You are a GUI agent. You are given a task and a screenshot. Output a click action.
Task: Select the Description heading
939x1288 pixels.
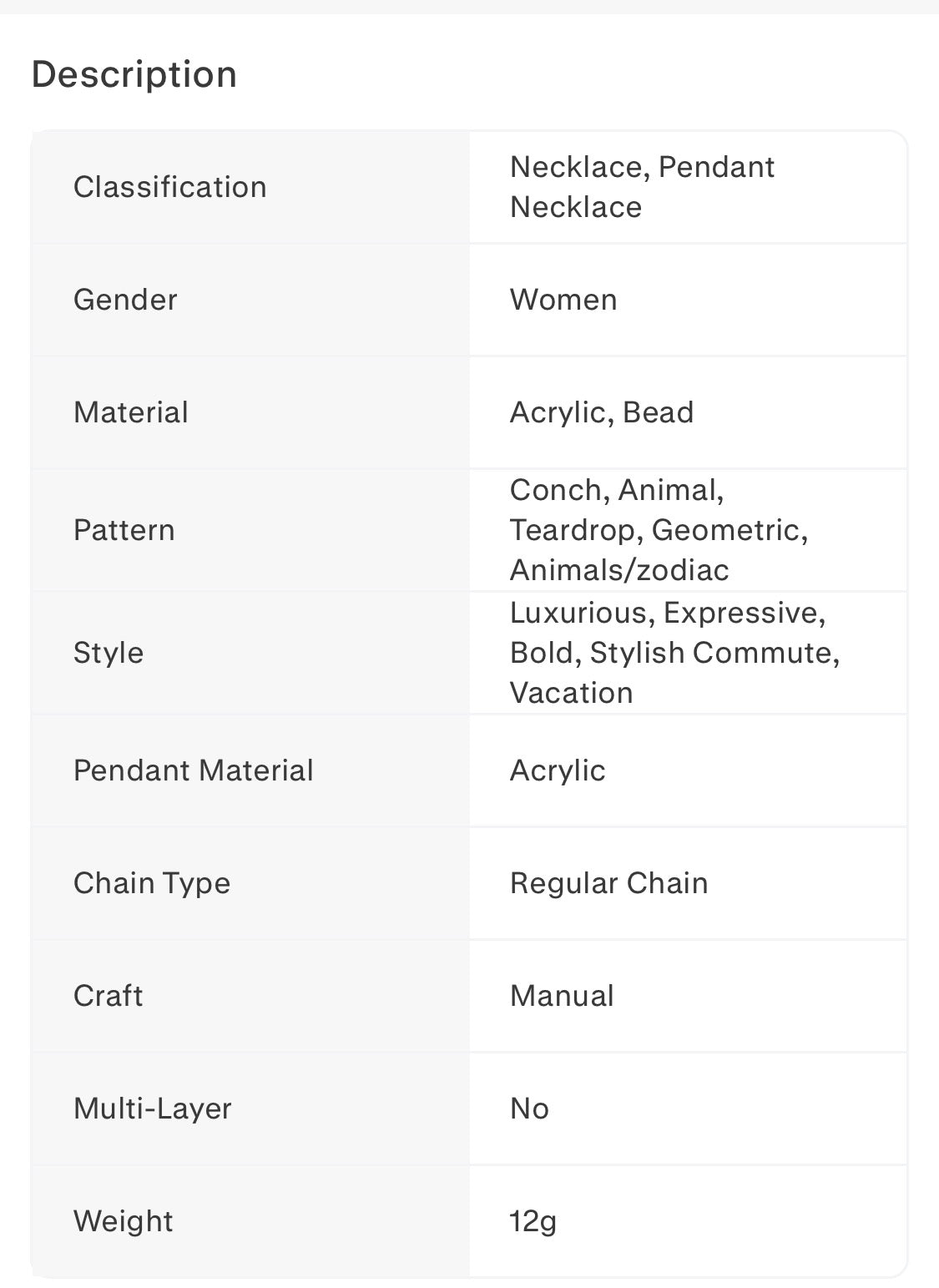coord(134,74)
